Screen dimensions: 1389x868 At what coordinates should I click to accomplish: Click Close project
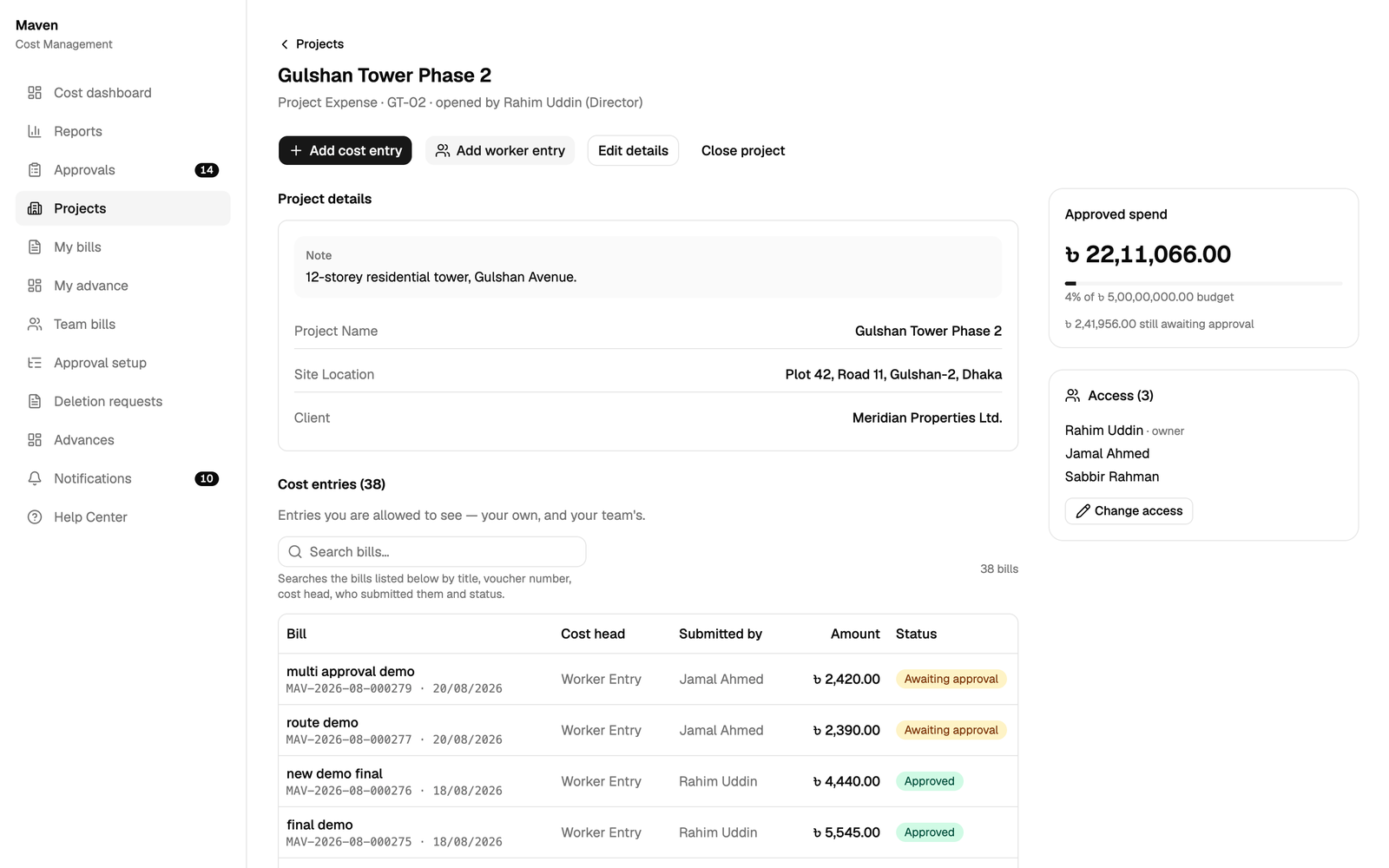coord(743,150)
